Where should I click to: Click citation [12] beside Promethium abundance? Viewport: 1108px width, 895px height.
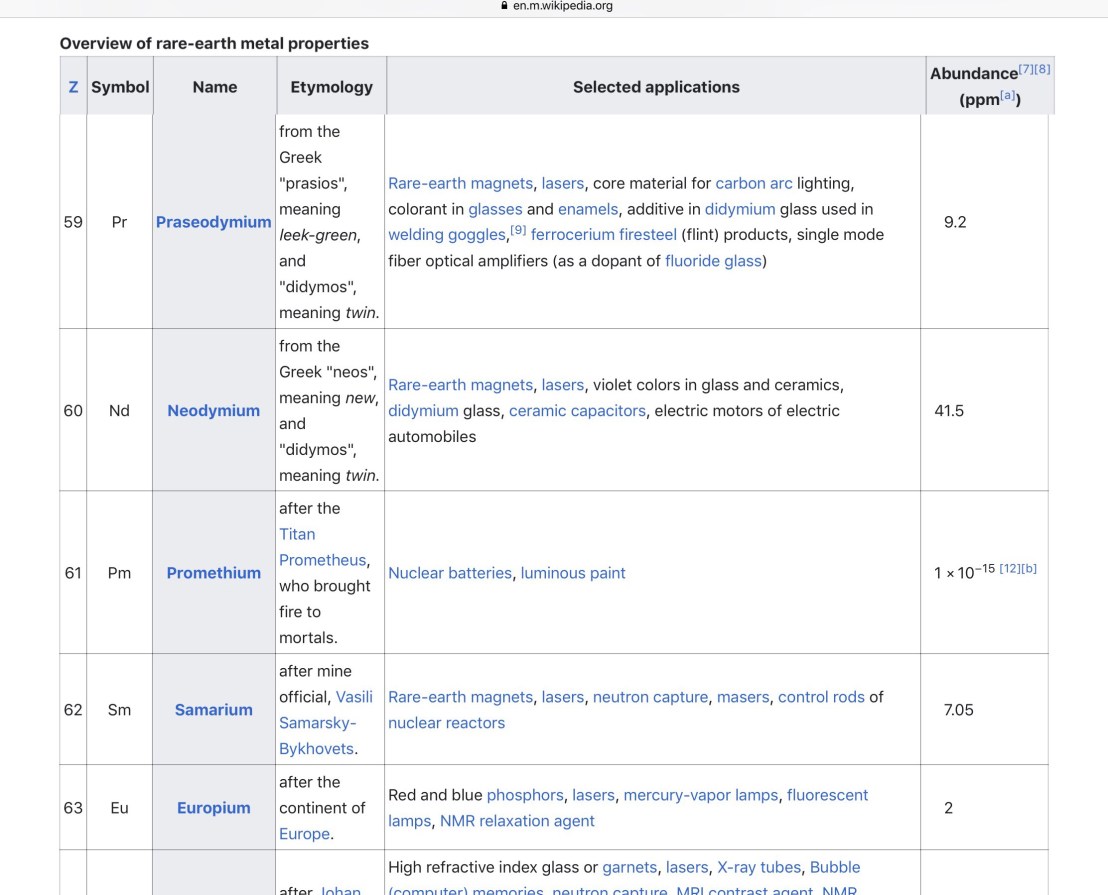(1009, 568)
